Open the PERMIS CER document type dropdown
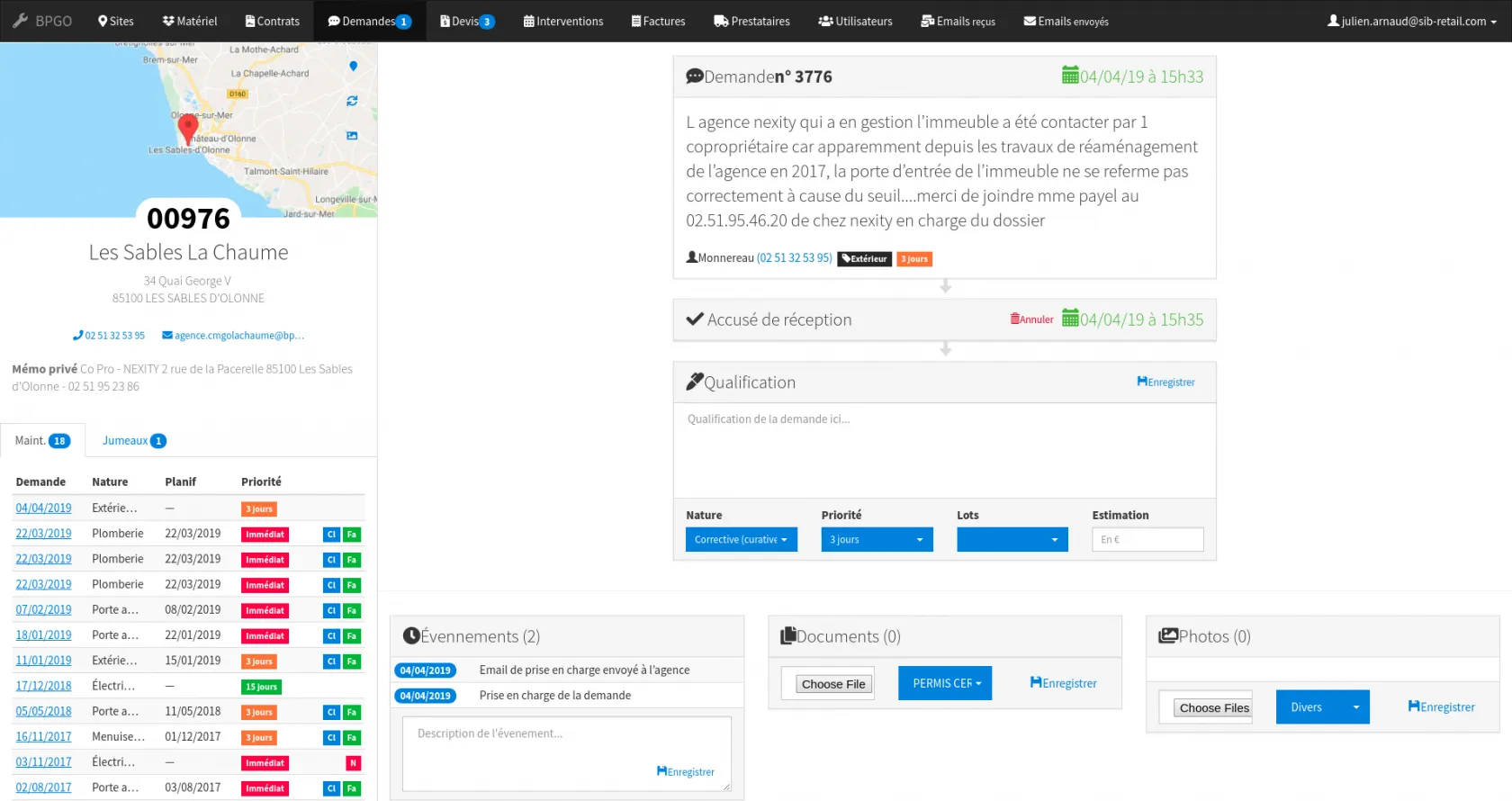The image size is (1512, 801). [945, 683]
